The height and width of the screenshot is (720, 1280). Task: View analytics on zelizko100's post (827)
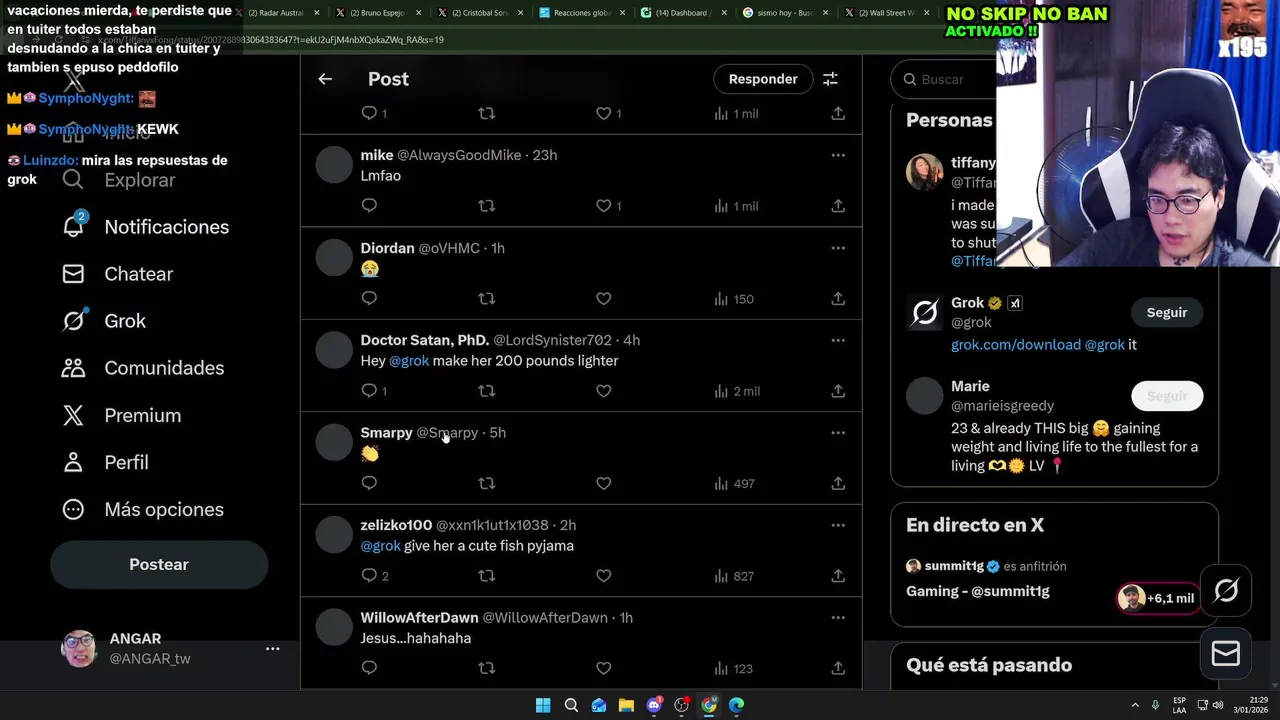(734, 576)
